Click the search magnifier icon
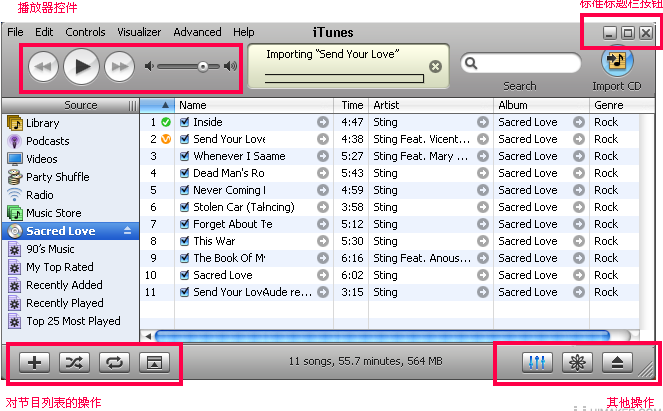Screen dimensions: 663x411 [x=471, y=63]
